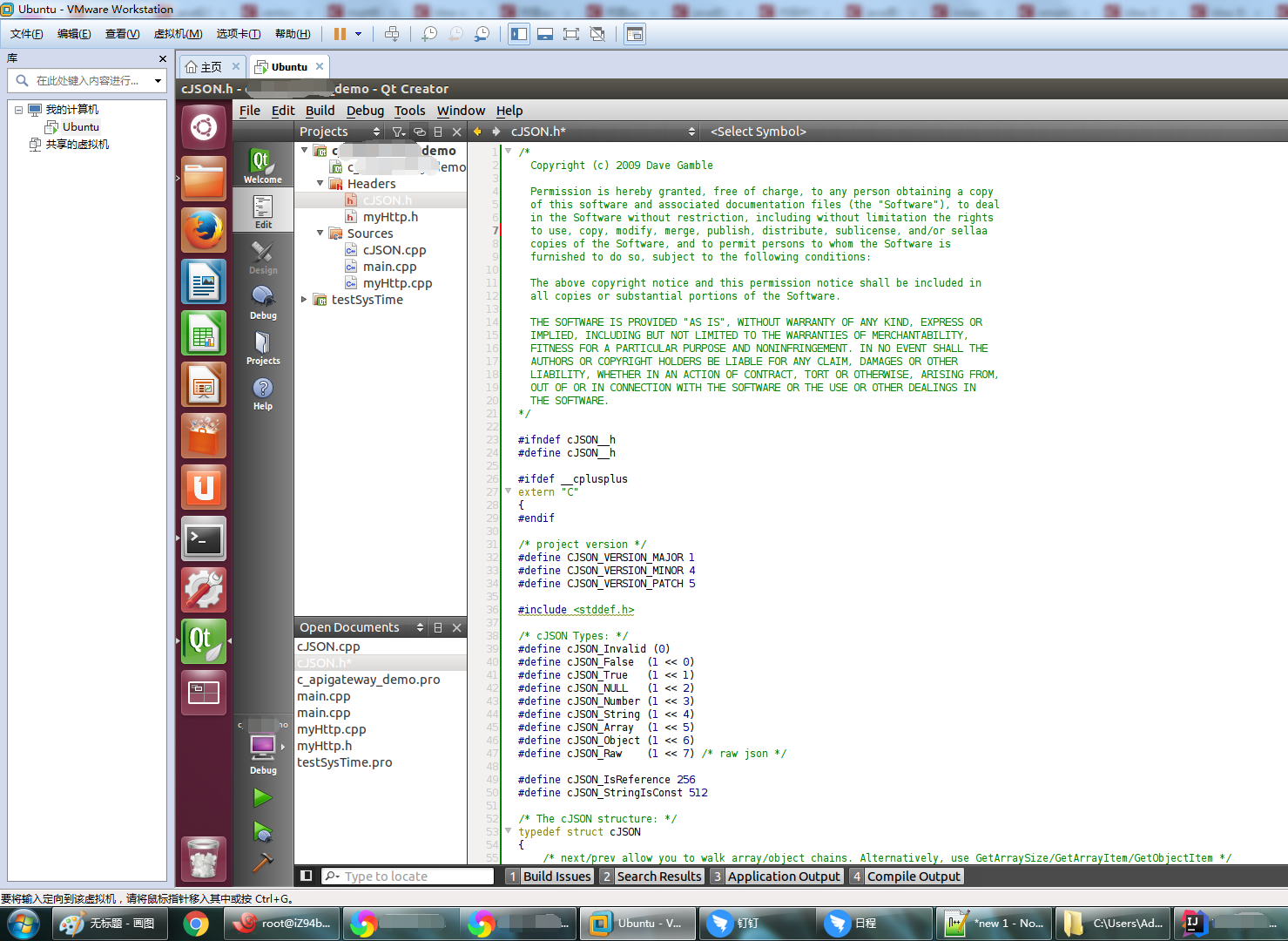This screenshot has width=1288, height=941.
Task: Open the VMware 虚拟机(M) menu
Action: 178,34
